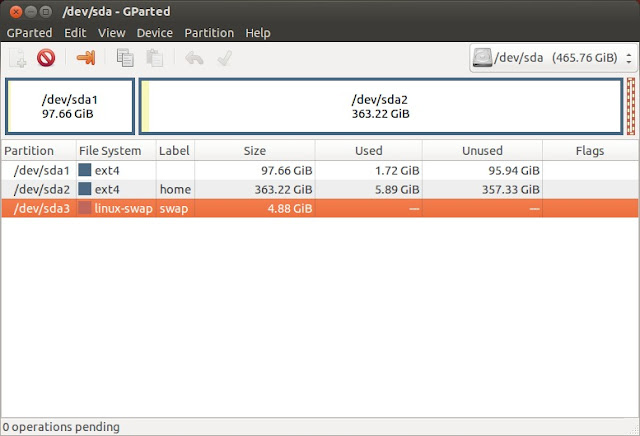Viewport: 640px width, 436px height.
Task: Click the 'swap' label cell
Action: point(175,208)
